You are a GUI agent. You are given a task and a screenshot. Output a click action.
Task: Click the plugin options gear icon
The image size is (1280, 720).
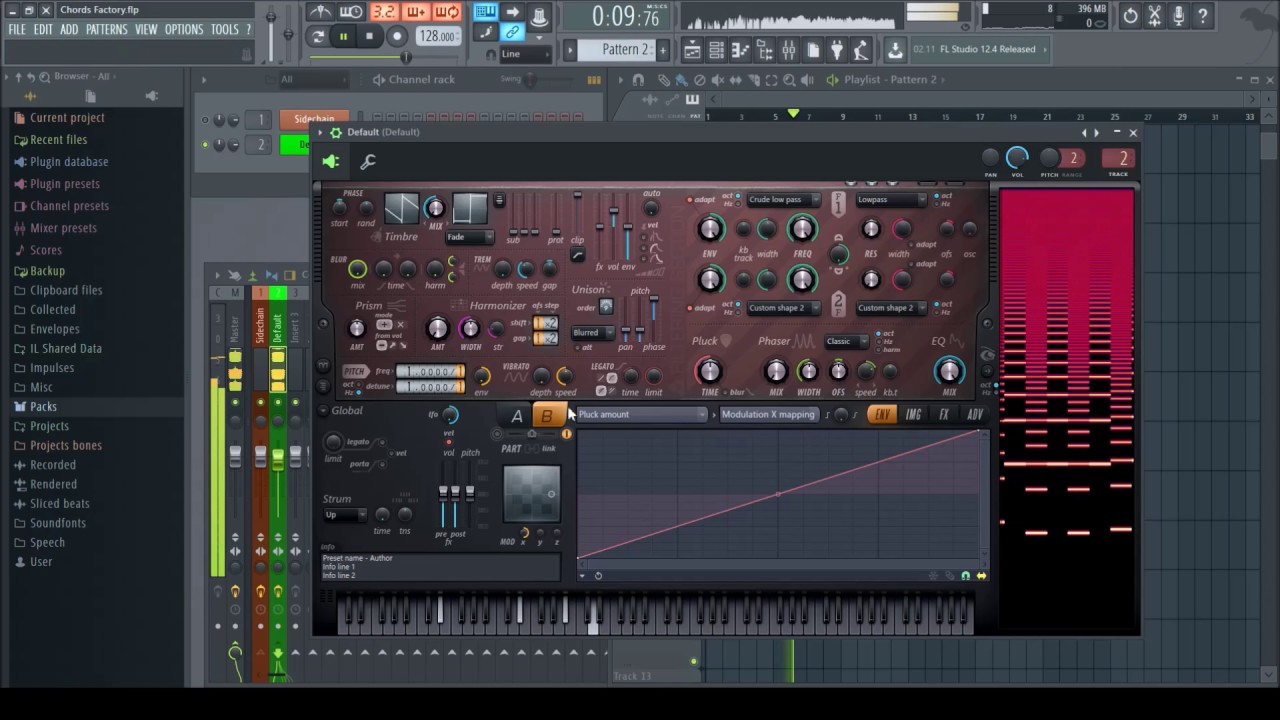click(336, 132)
